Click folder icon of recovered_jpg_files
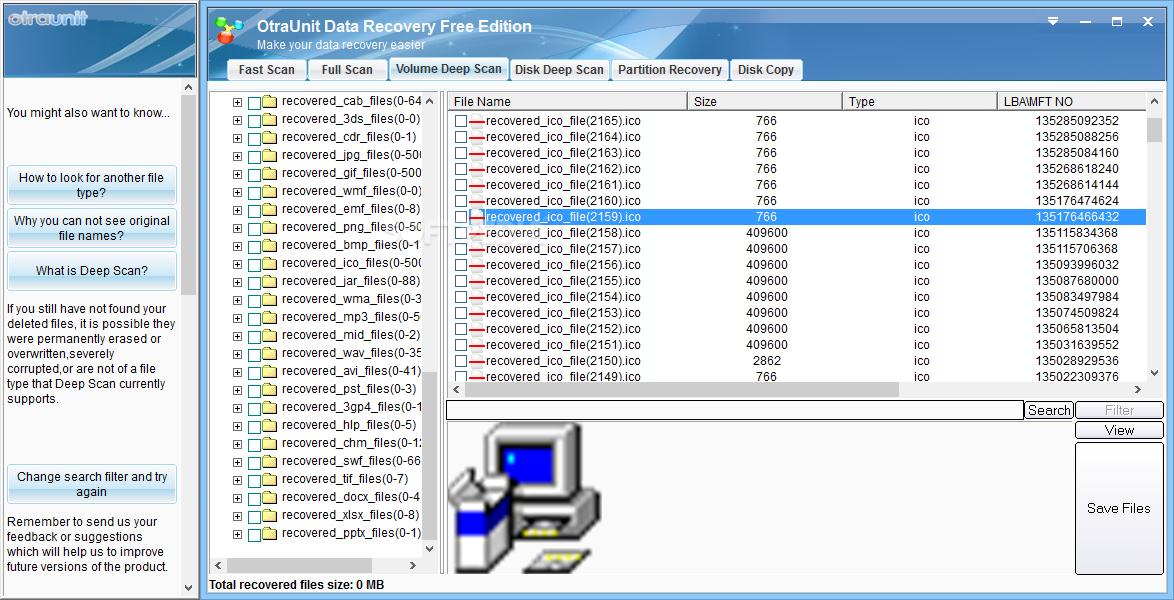Screen dimensions: 1174x600 270,155
